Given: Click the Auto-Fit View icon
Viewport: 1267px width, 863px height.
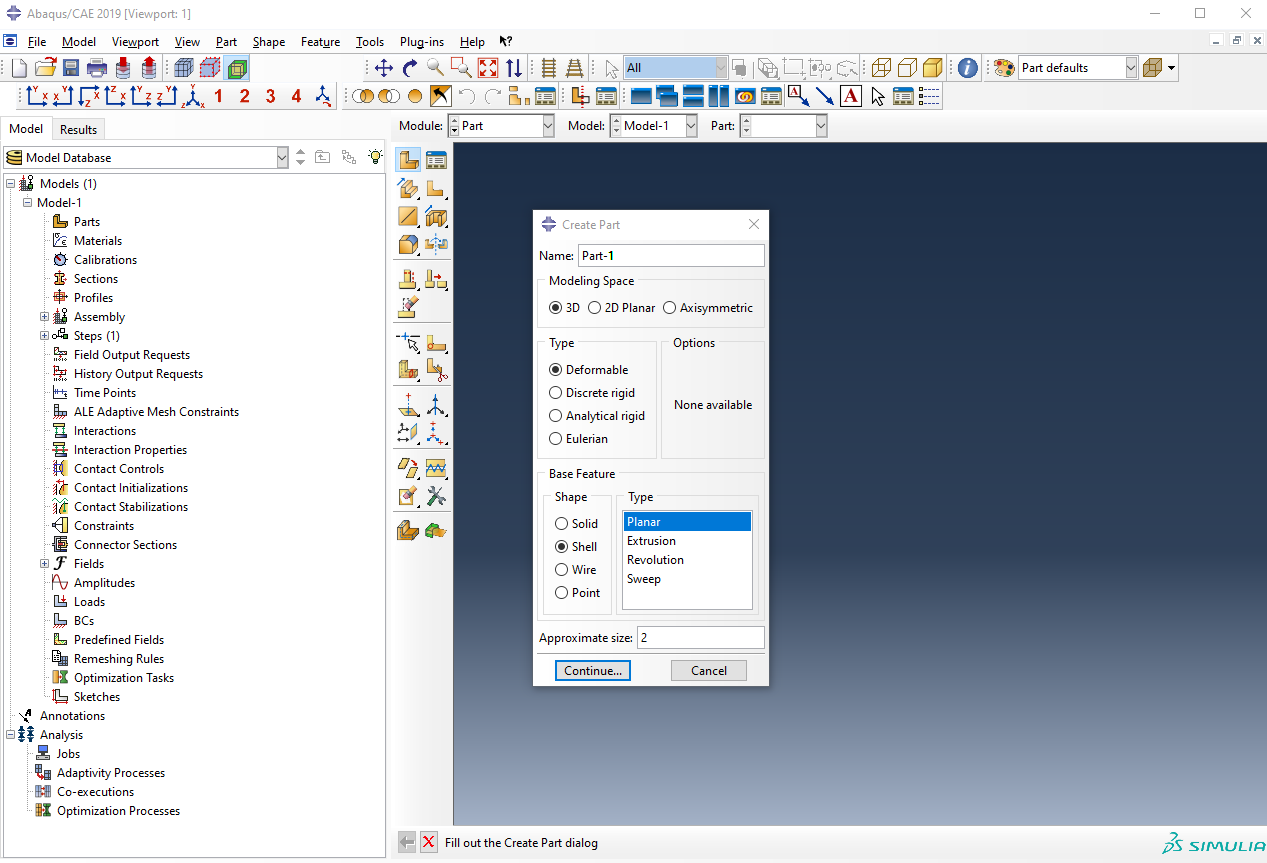Looking at the screenshot, I should coord(488,68).
